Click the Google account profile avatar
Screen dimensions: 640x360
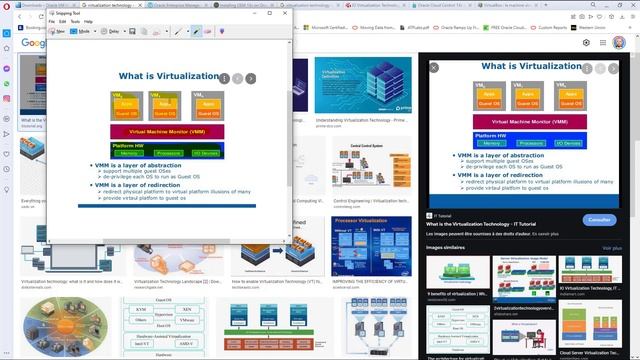click(619, 43)
